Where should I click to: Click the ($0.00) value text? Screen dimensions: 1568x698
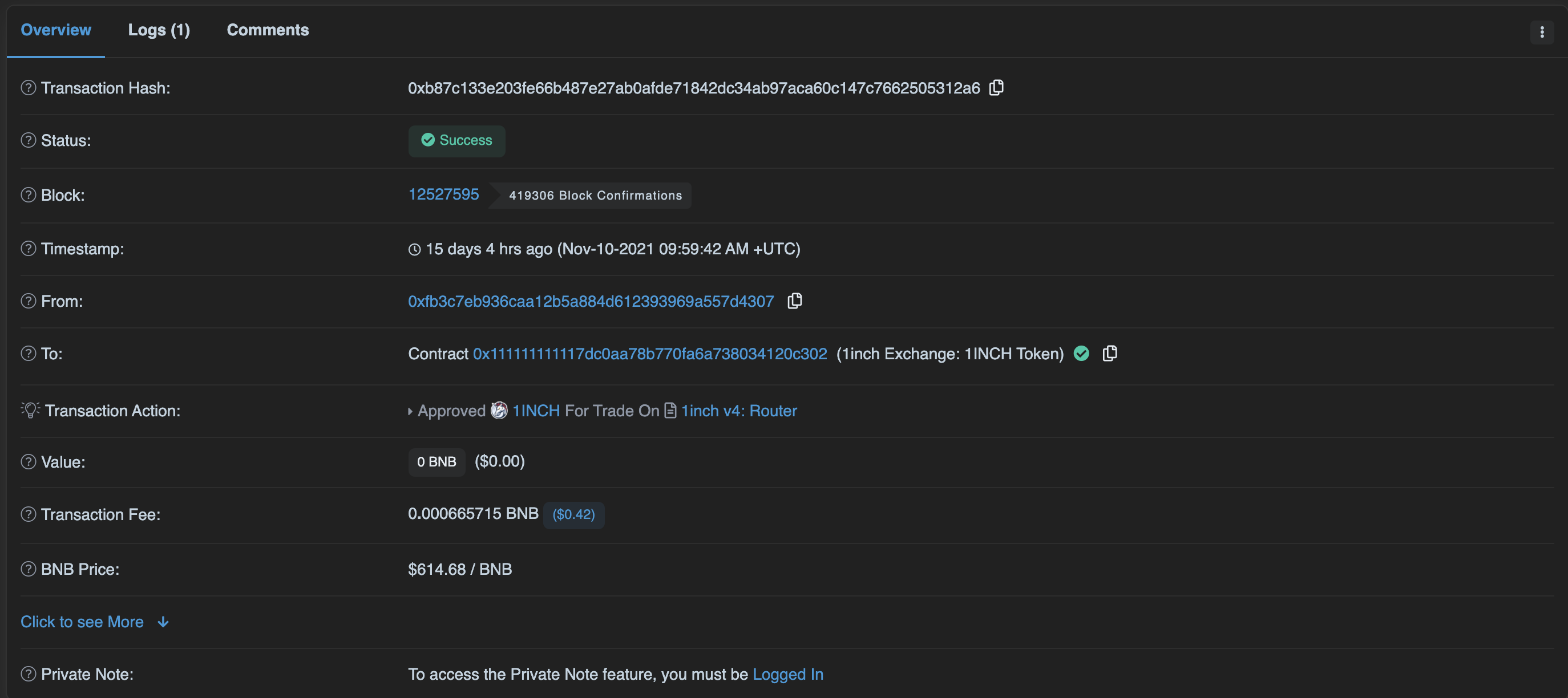pyautogui.click(x=499, y=461)
